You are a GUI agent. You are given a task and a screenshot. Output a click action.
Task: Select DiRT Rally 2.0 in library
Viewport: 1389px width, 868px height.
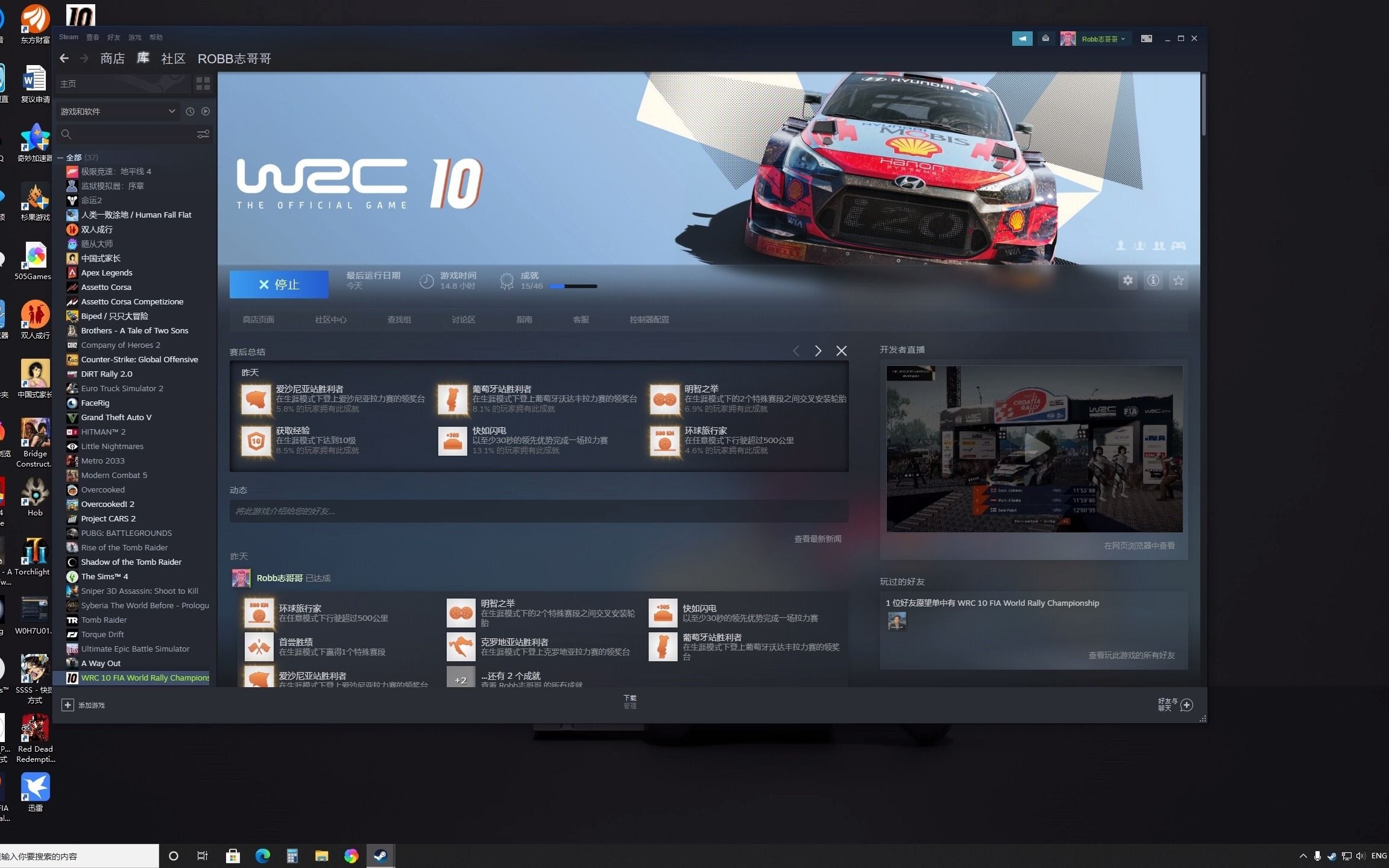(x=107, y=374)
